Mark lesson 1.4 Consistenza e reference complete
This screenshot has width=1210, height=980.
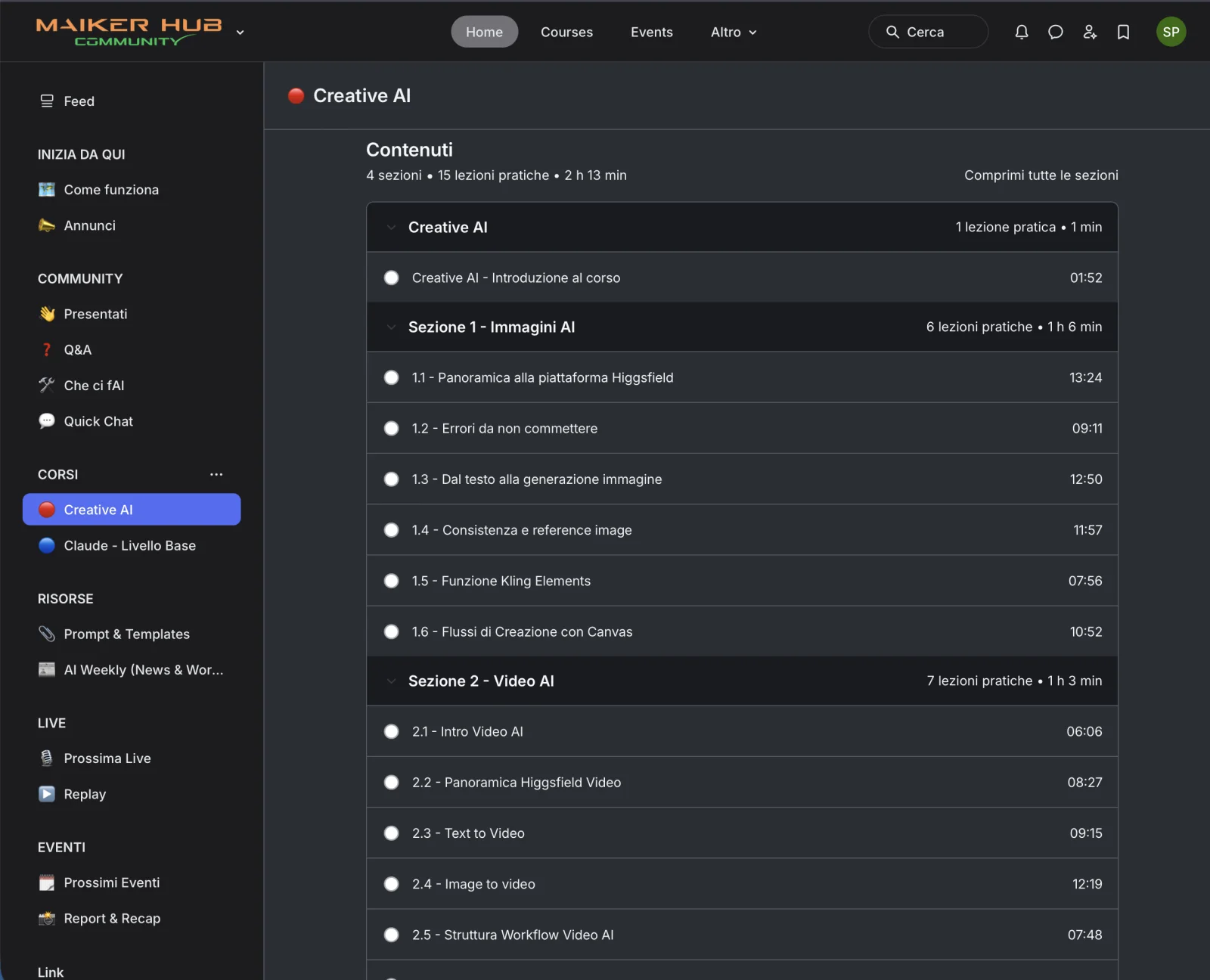coord(391,530)
